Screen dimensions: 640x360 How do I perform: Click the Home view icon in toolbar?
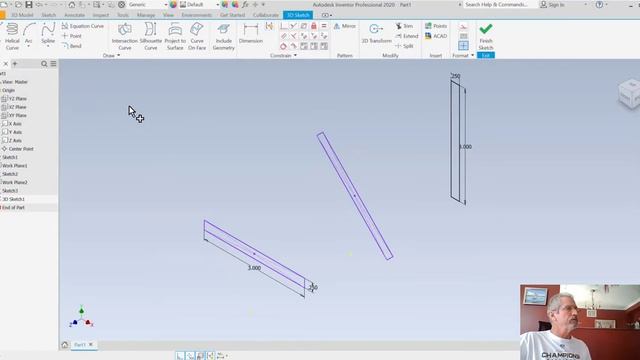click(71, 5)
